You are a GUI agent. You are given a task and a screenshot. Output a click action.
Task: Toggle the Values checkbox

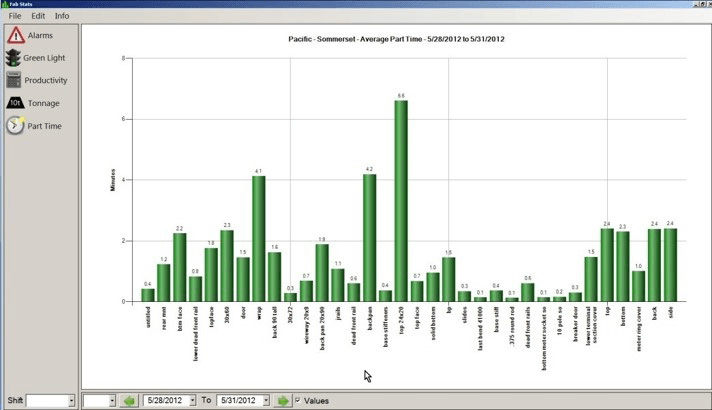(298, 400)
